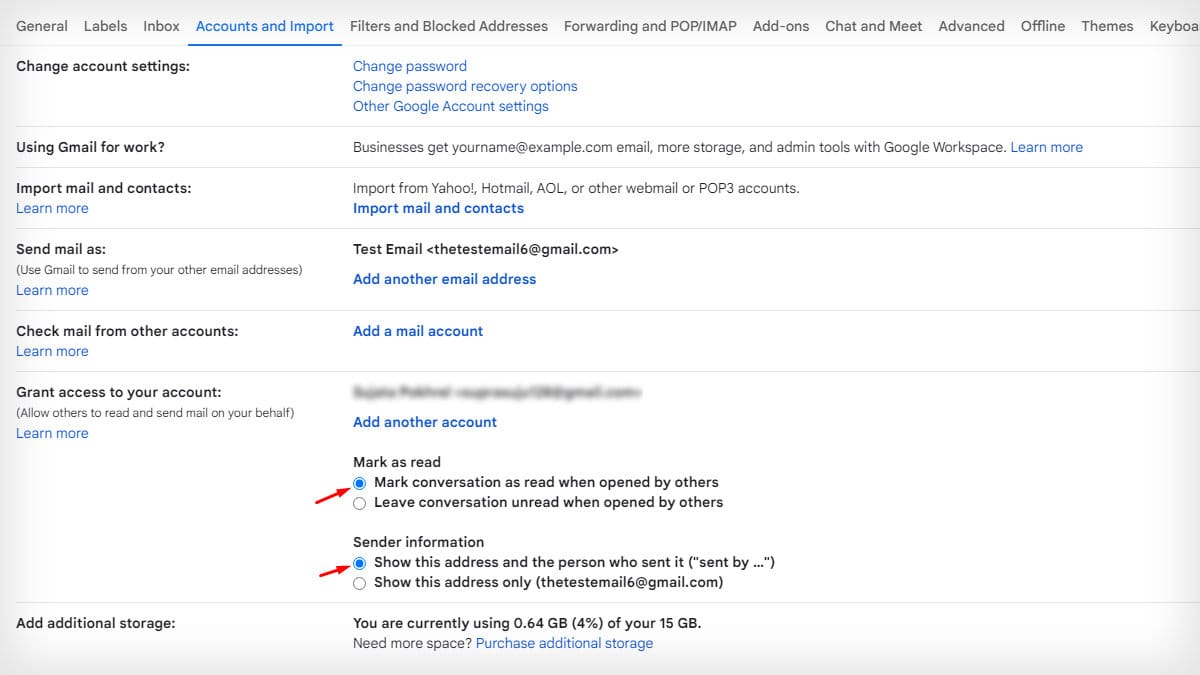
Task: Add another email address for sending
Action: [444, 279]
